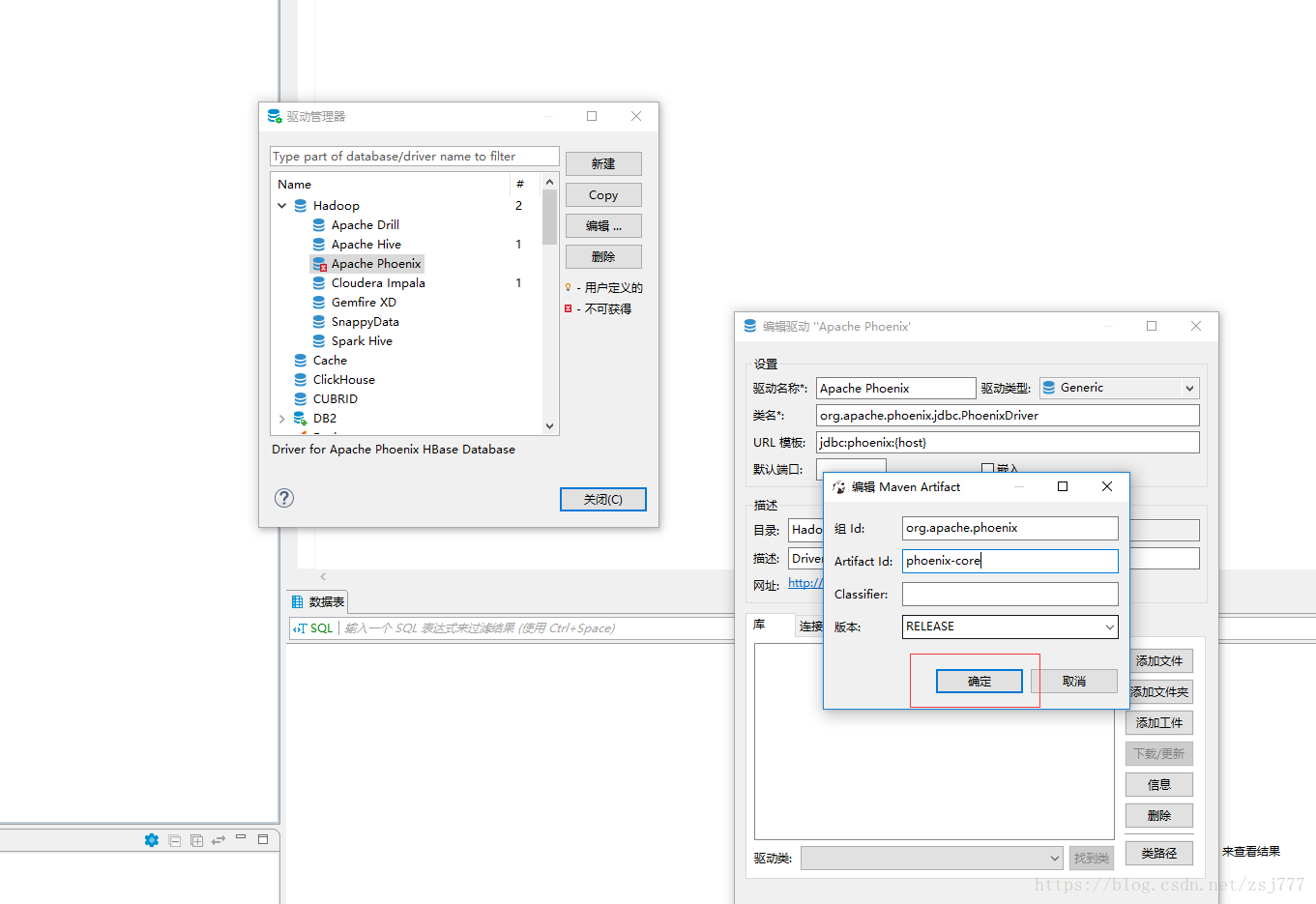Click the 添加工件 button
This screenshot has height=904, width=1316.
click(1159, 723)
